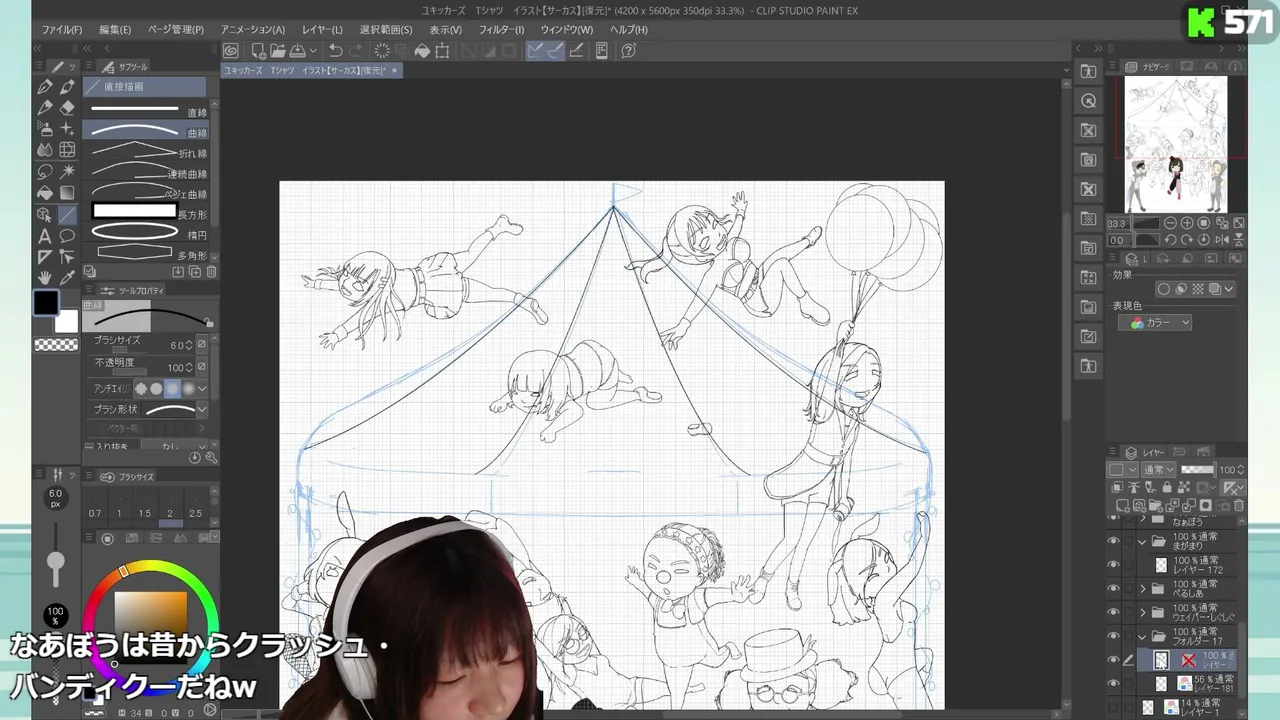This screenshot has height=720, width=1280.
Task: Toggle visibility of べるしあ folder
Action: pos(1113,588)
